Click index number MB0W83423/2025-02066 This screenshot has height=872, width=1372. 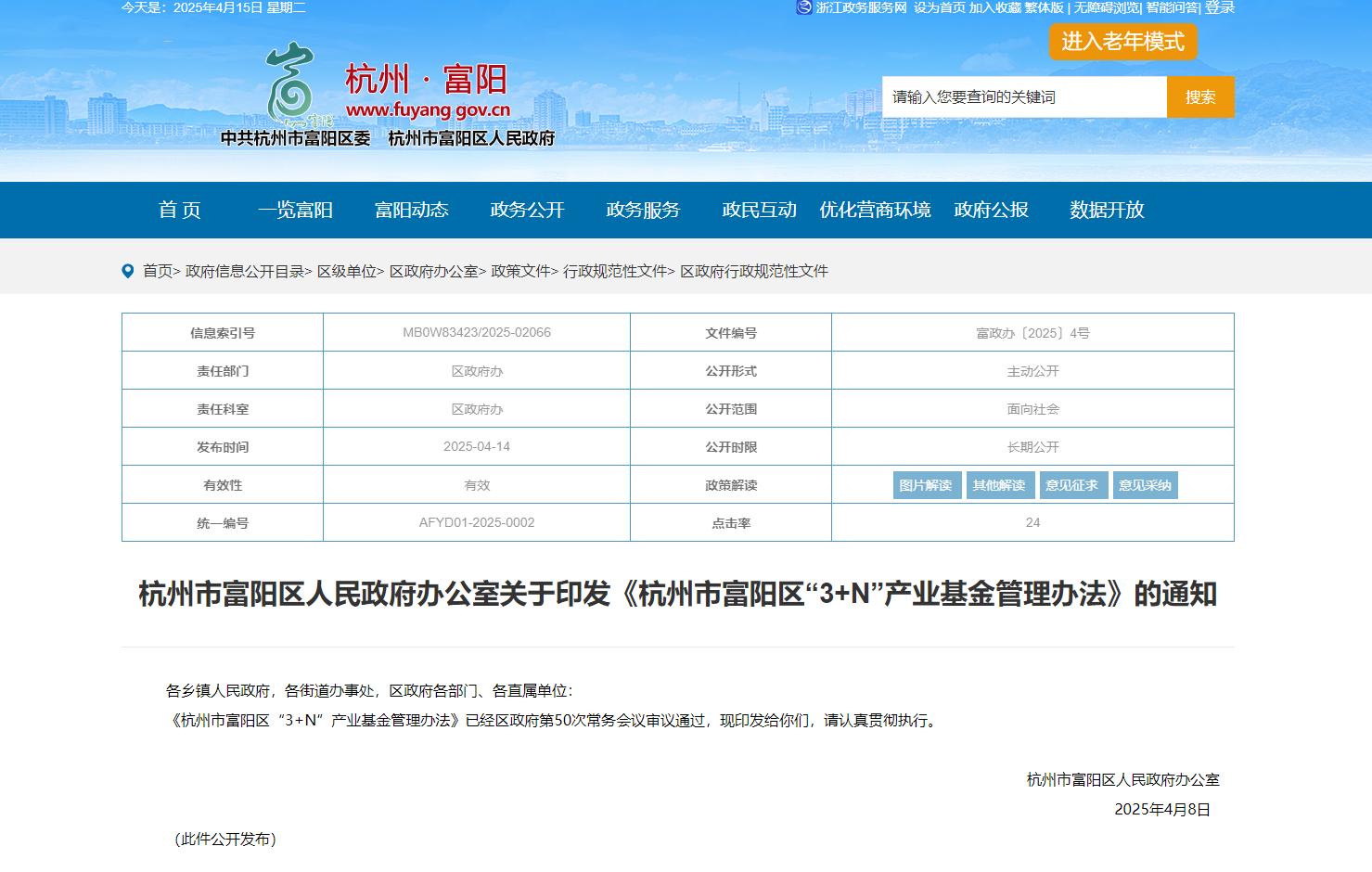(x=477, y=332)
